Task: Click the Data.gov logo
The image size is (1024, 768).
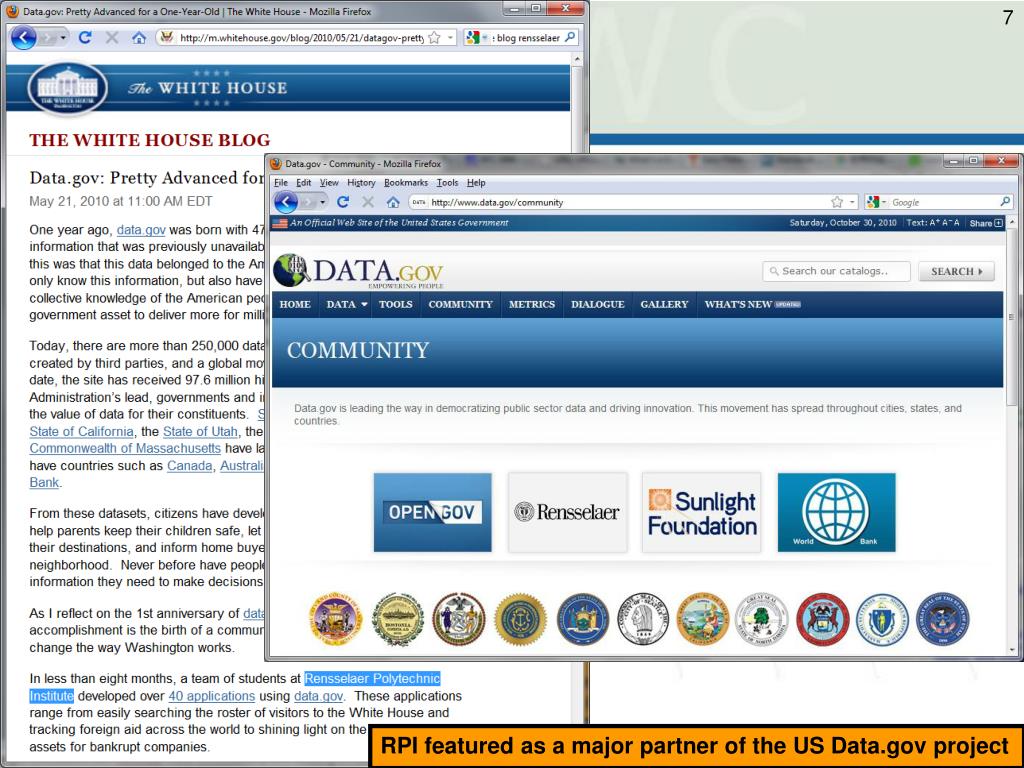Action: click(359, 271)
